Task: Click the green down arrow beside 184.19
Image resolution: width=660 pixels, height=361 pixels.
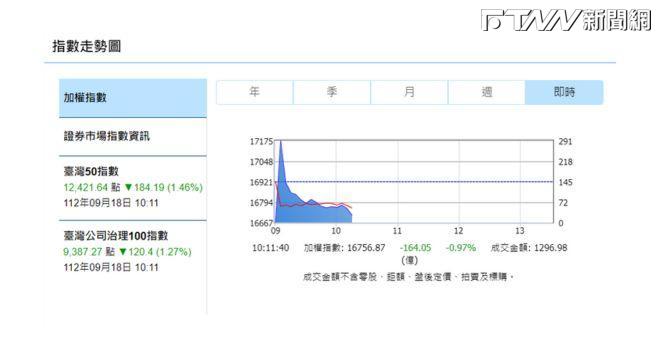Action: [x=128, y=187]
